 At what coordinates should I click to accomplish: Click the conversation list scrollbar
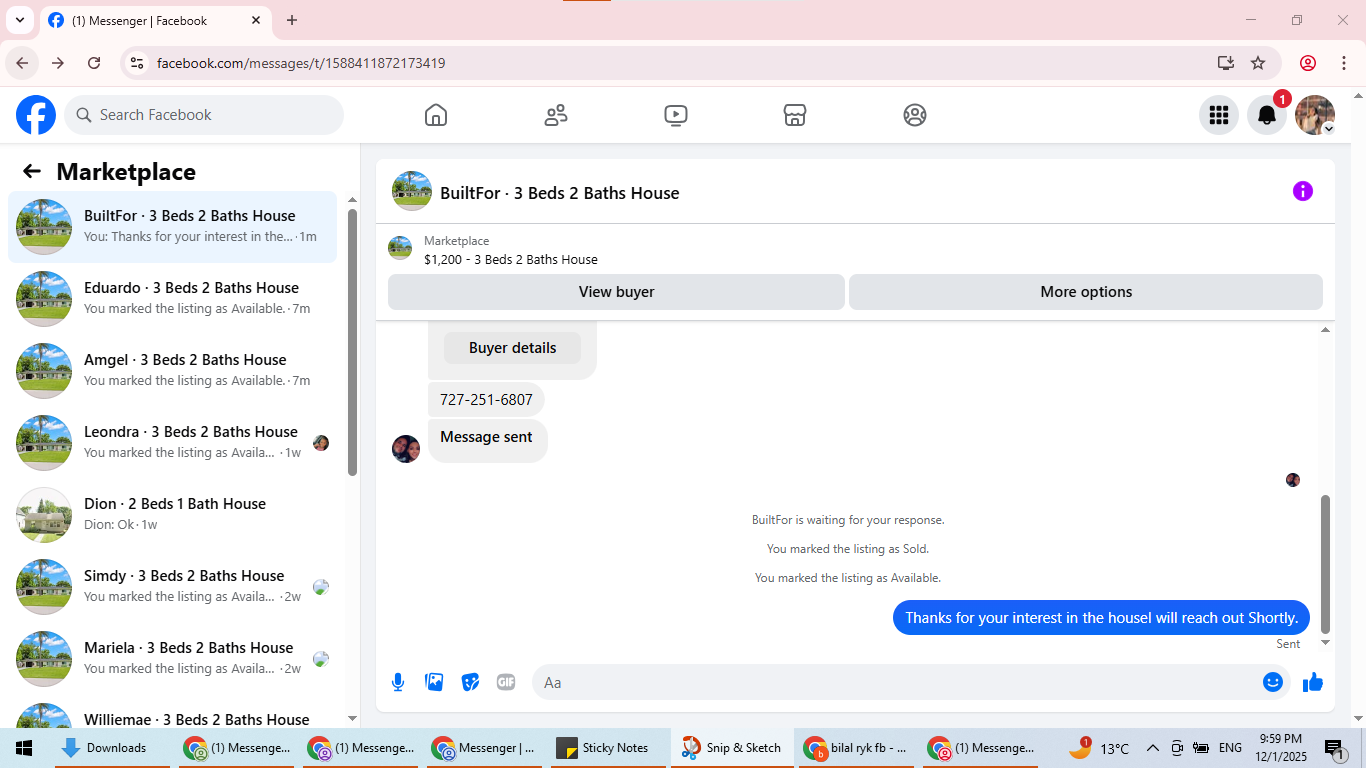(352, 342)
